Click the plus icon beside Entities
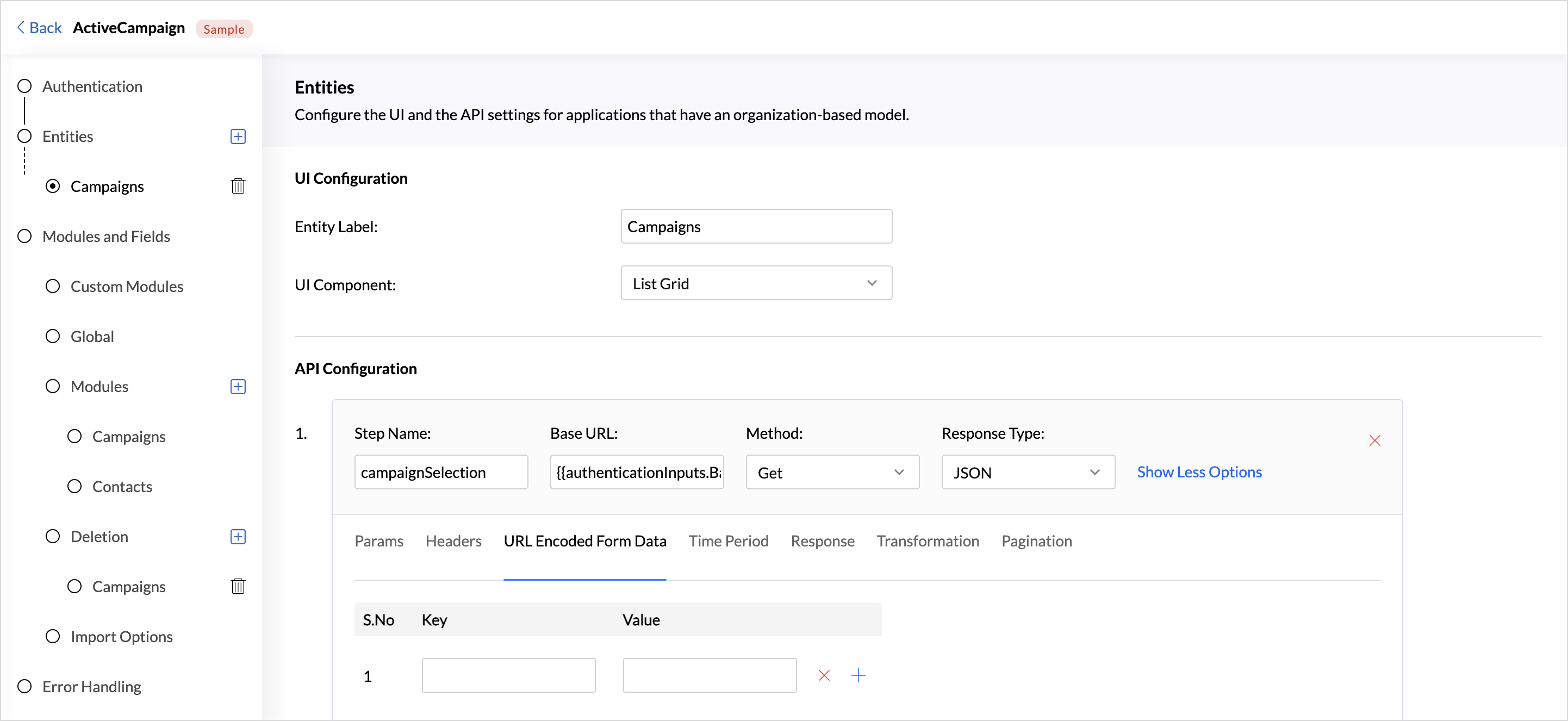The height and width of the screenshot is (721, 1568). pos(238,136)
